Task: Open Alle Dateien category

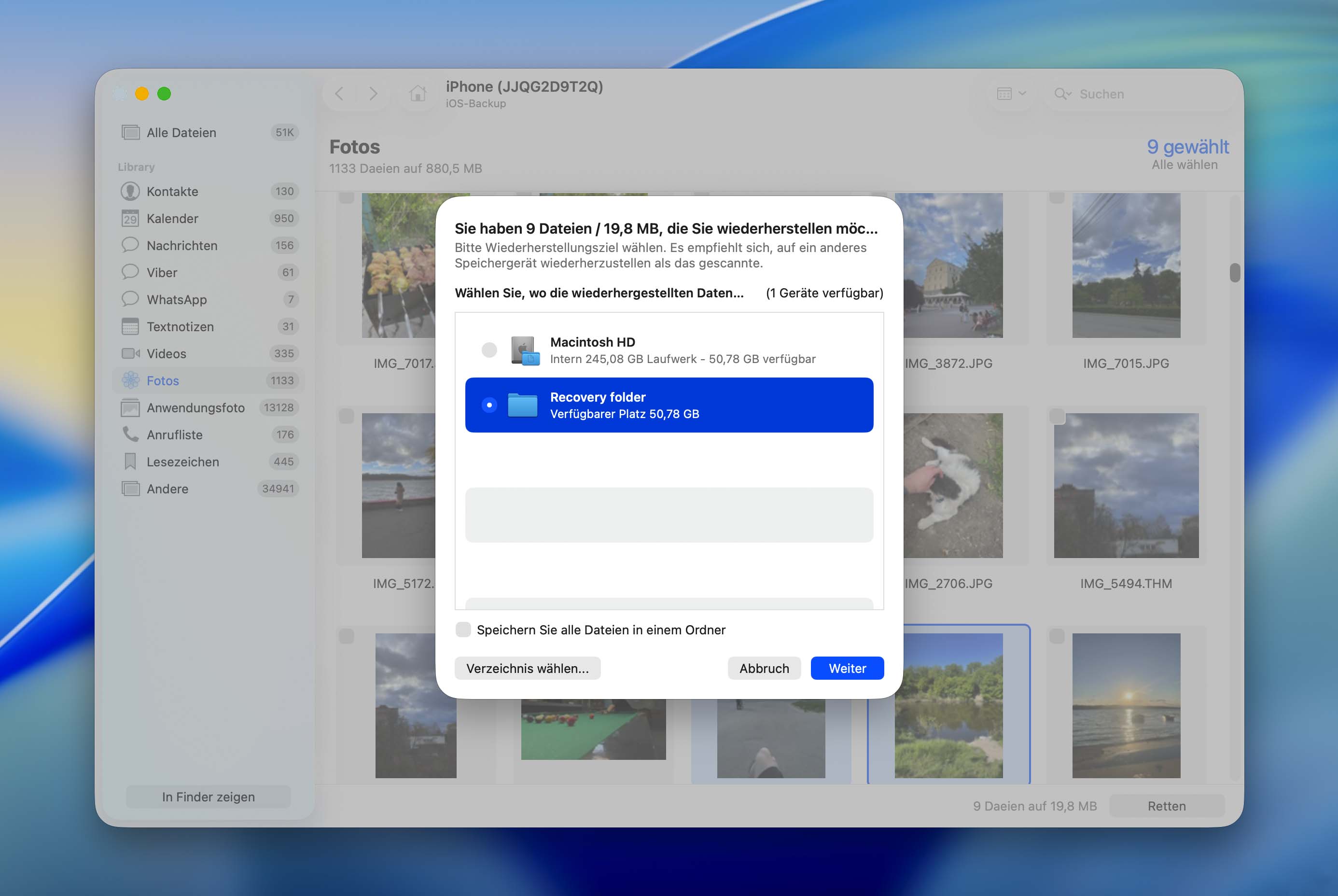Action: 209,133
